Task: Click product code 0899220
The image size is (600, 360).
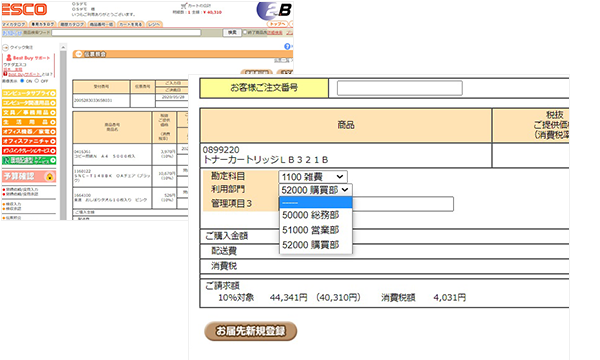Action: click(x=221, y=150)
